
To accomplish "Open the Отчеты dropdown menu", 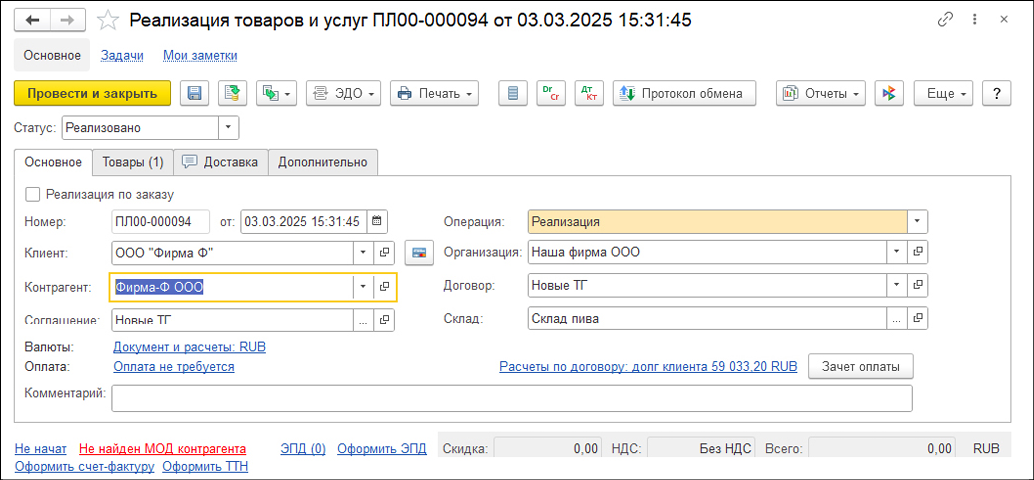I will coord(821,93).
